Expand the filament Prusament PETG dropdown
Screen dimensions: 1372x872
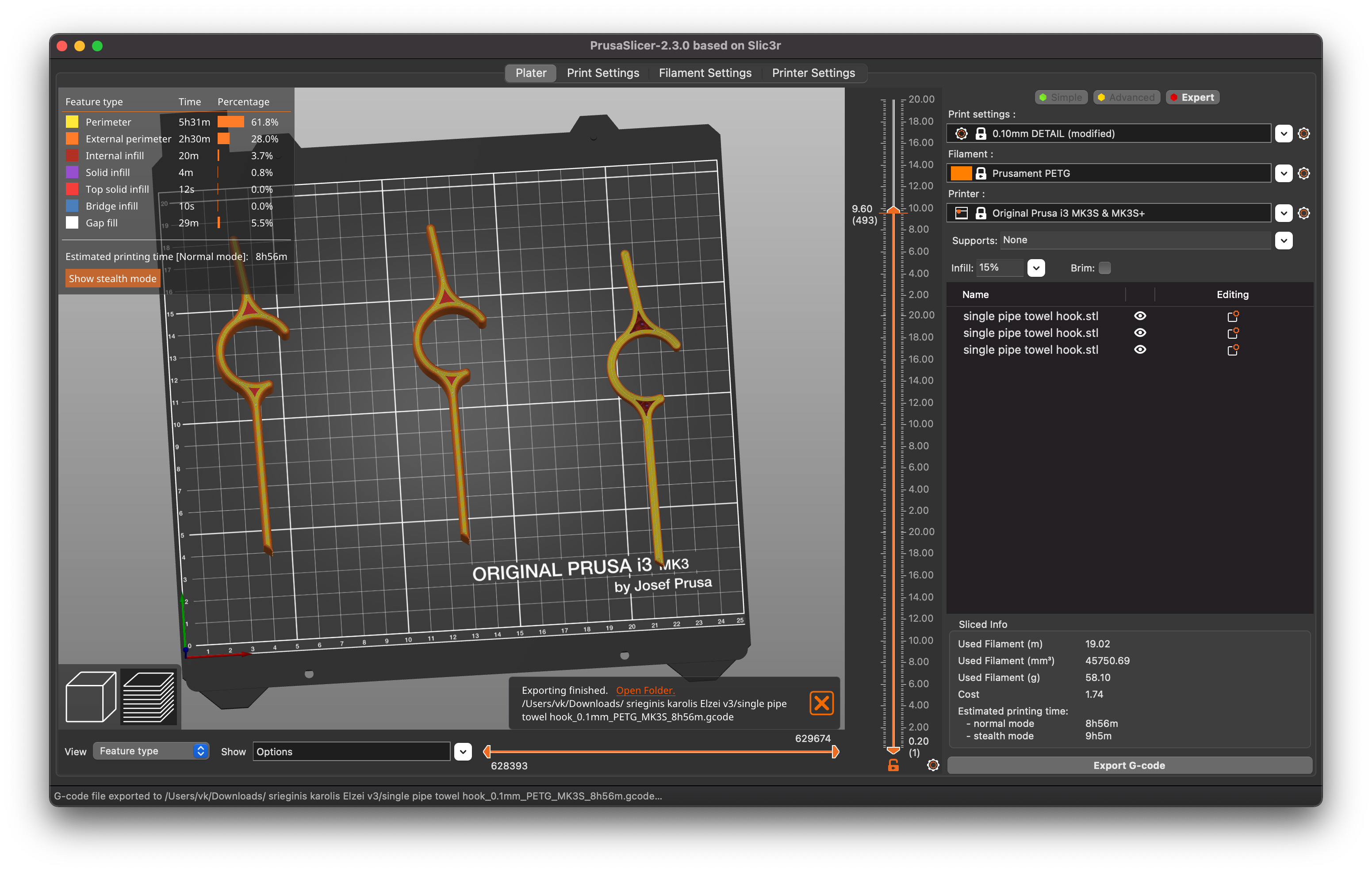1284,173
